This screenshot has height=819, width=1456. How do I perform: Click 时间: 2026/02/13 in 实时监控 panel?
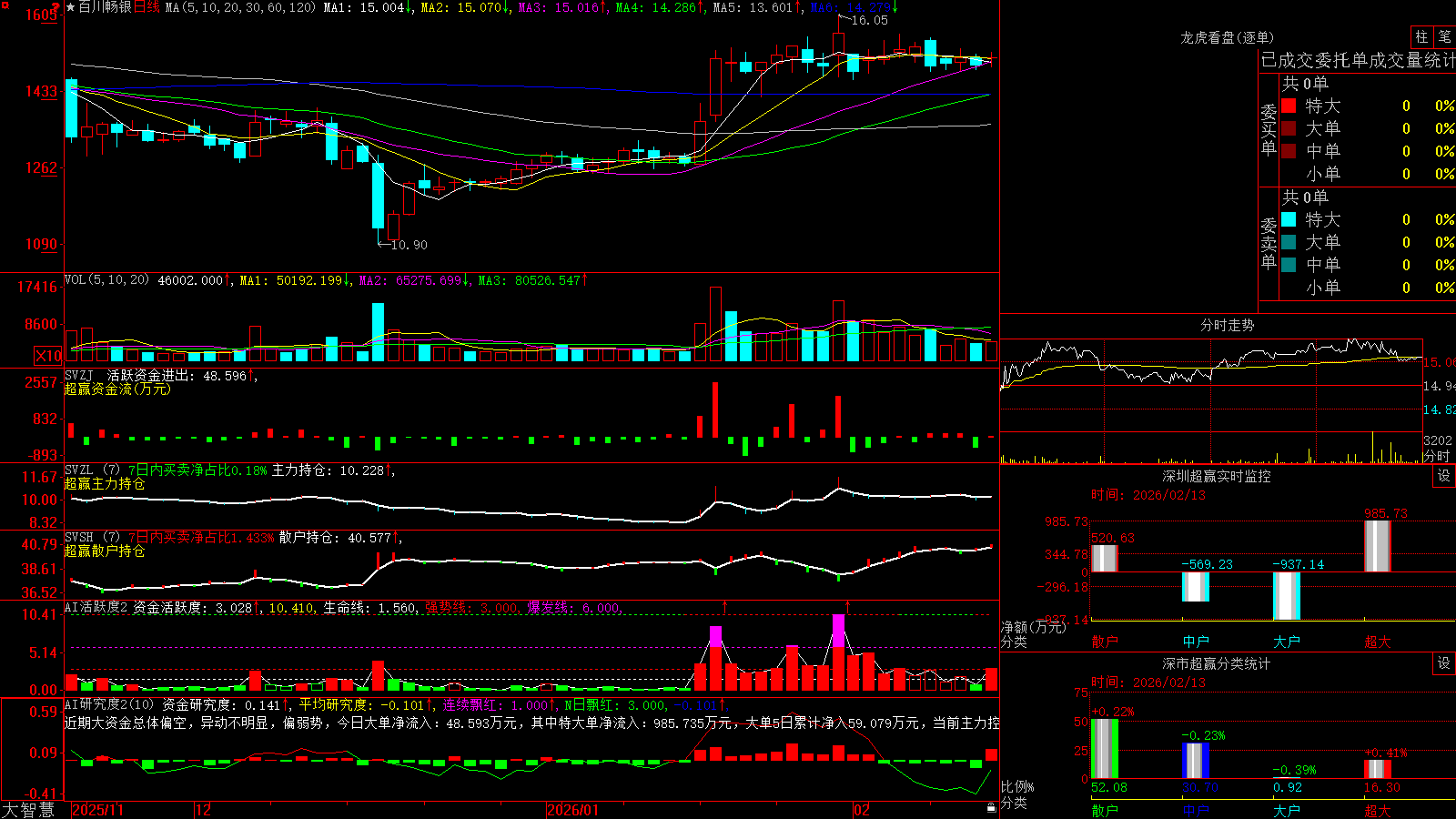(1148, 495)
